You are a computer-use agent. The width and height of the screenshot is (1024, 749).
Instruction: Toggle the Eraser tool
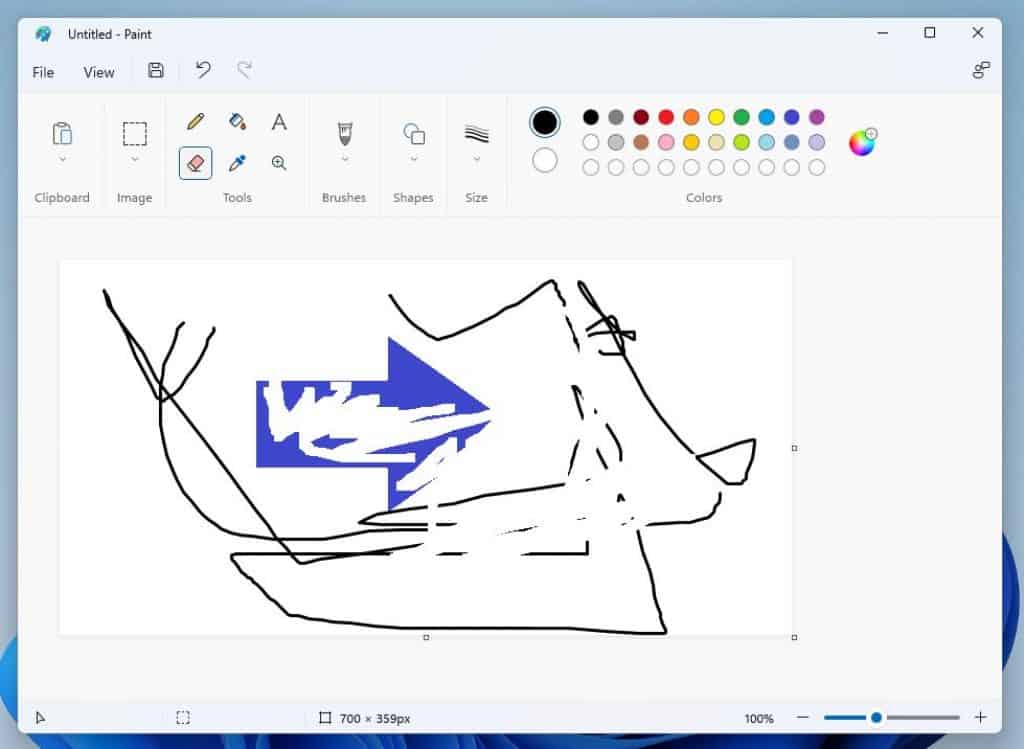195,163
